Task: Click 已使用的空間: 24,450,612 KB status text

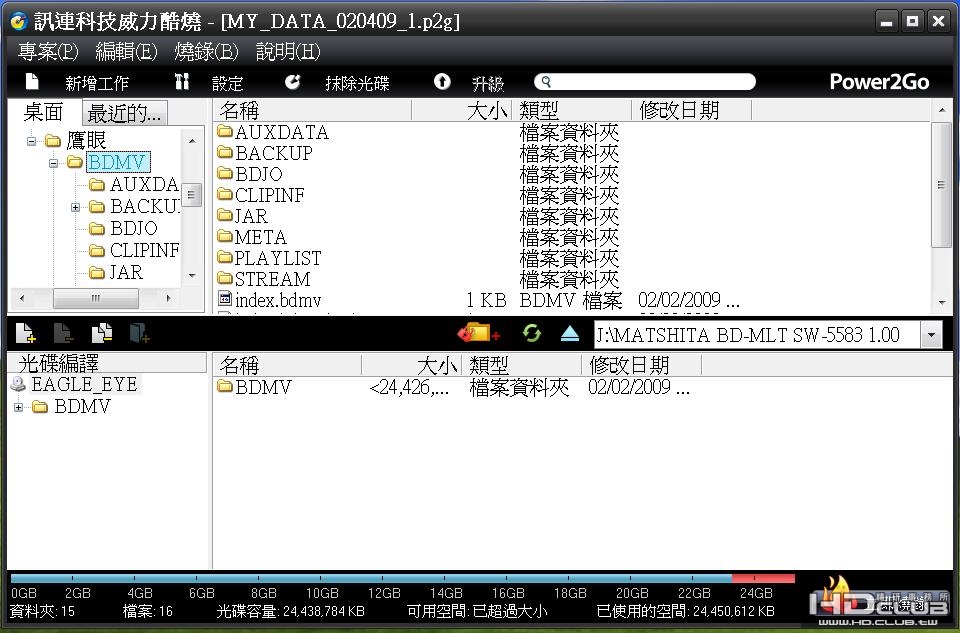Action: 685,611
